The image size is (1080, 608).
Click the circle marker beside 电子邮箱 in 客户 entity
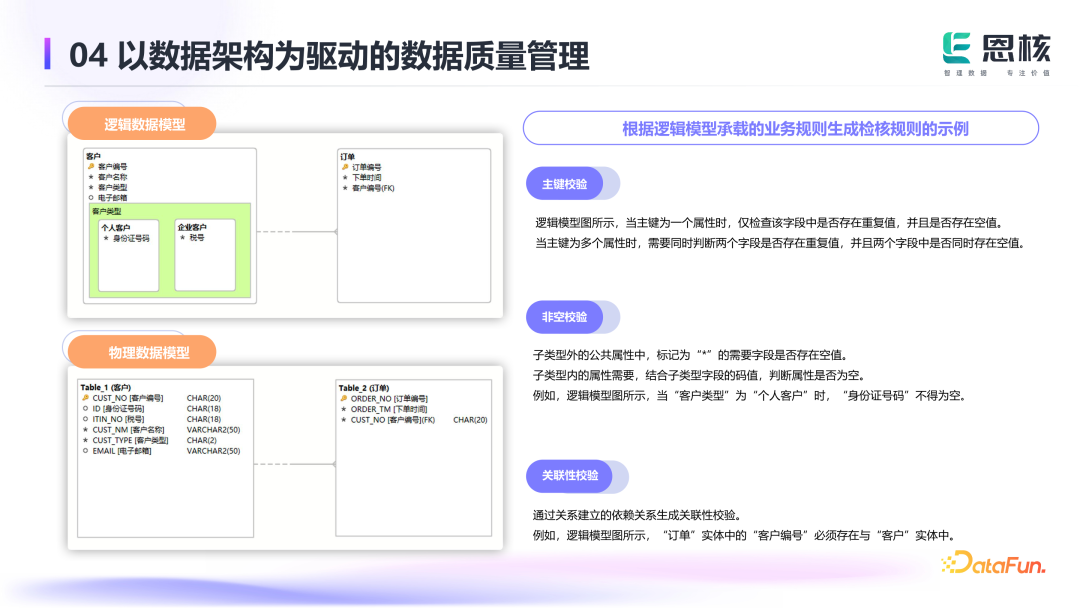pos(90,197)
